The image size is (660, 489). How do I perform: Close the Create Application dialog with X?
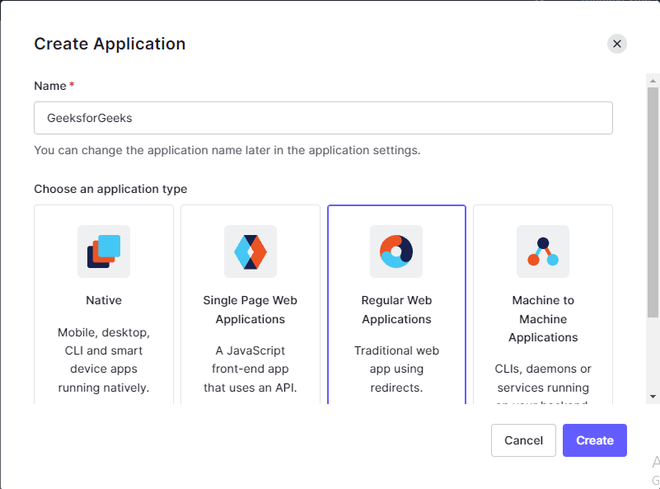(x=617, y=44)
